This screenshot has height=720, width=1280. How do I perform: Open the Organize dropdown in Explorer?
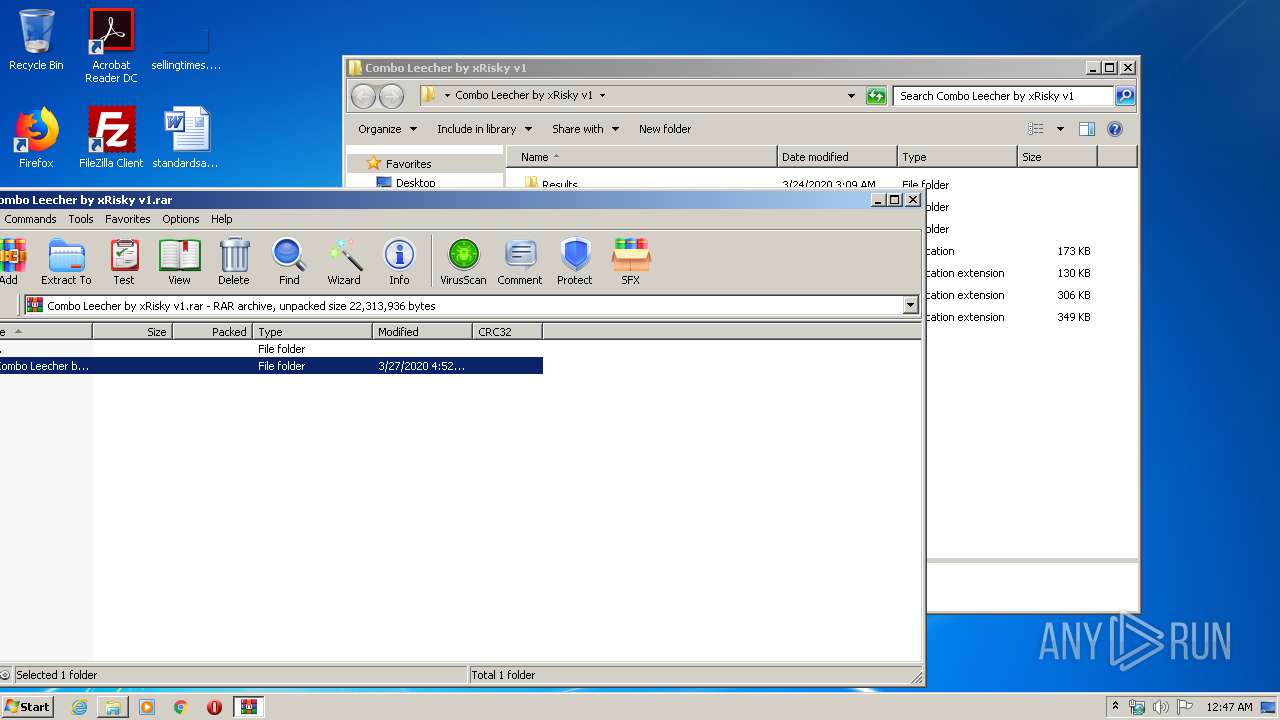[x=388, y=129]
